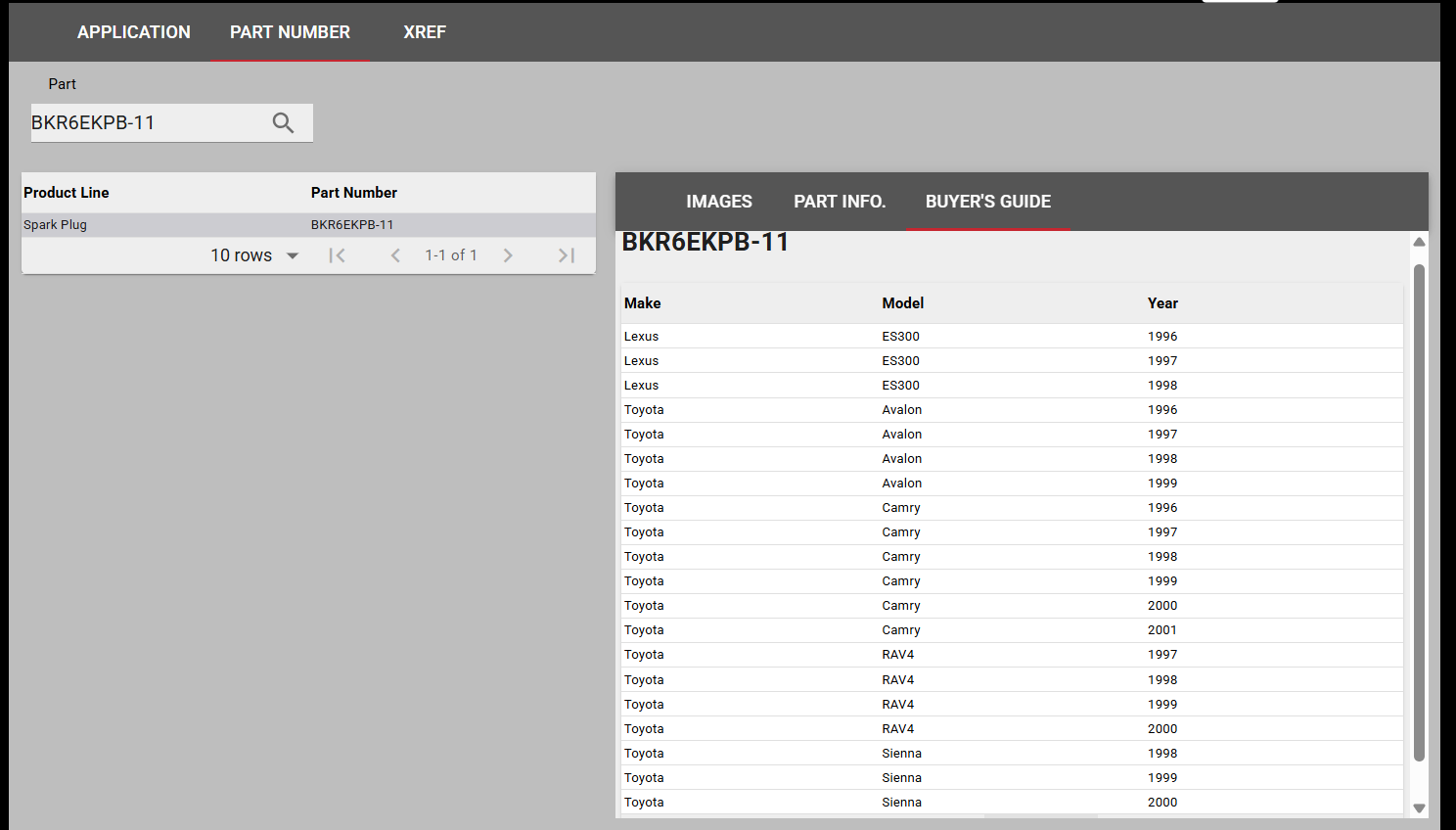Click RAV4 in the 1997 row
This screenshot has height=830, width=1456.
[898, 655]
